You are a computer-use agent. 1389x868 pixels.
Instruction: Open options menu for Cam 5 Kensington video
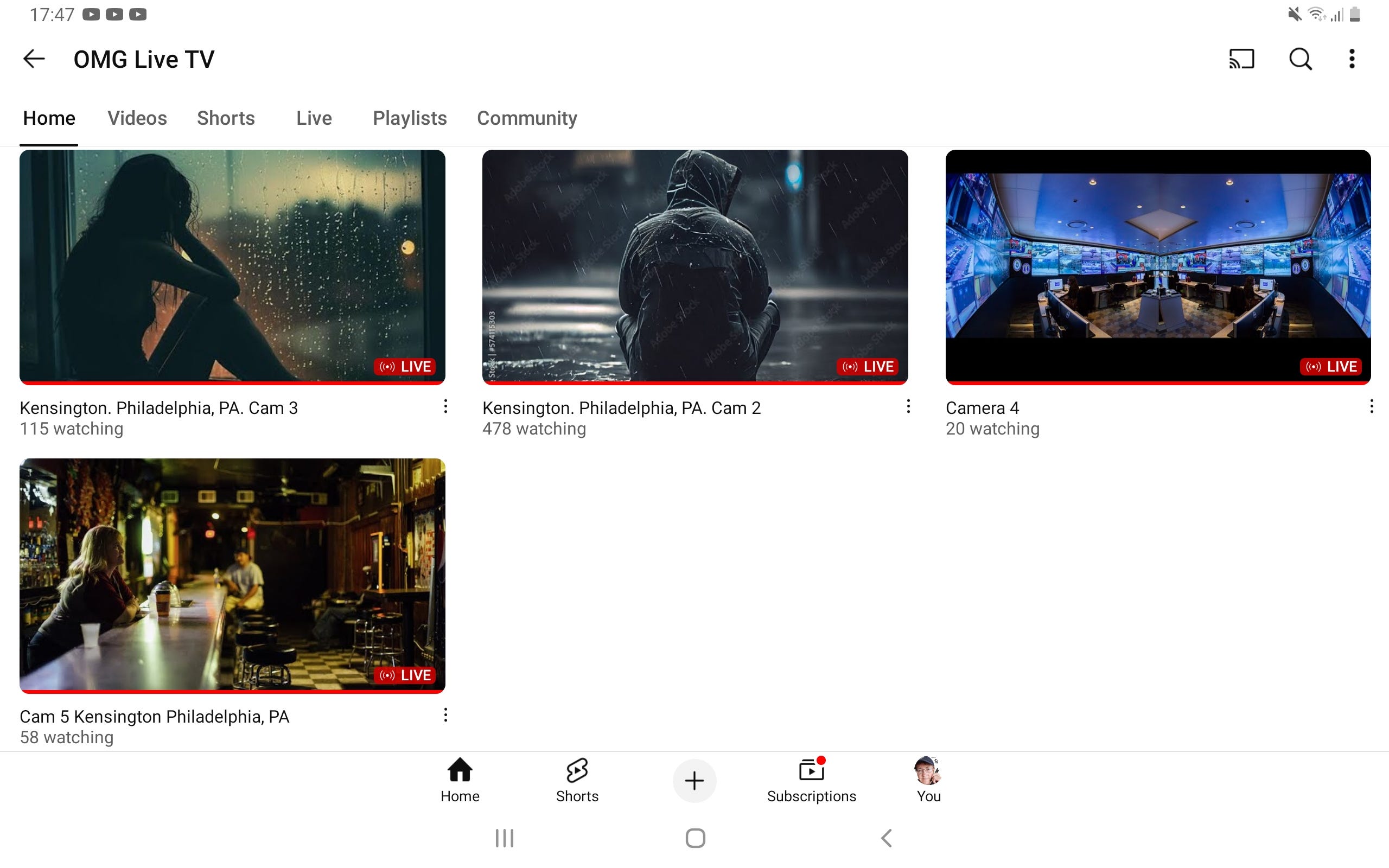(x=445, y=714)
